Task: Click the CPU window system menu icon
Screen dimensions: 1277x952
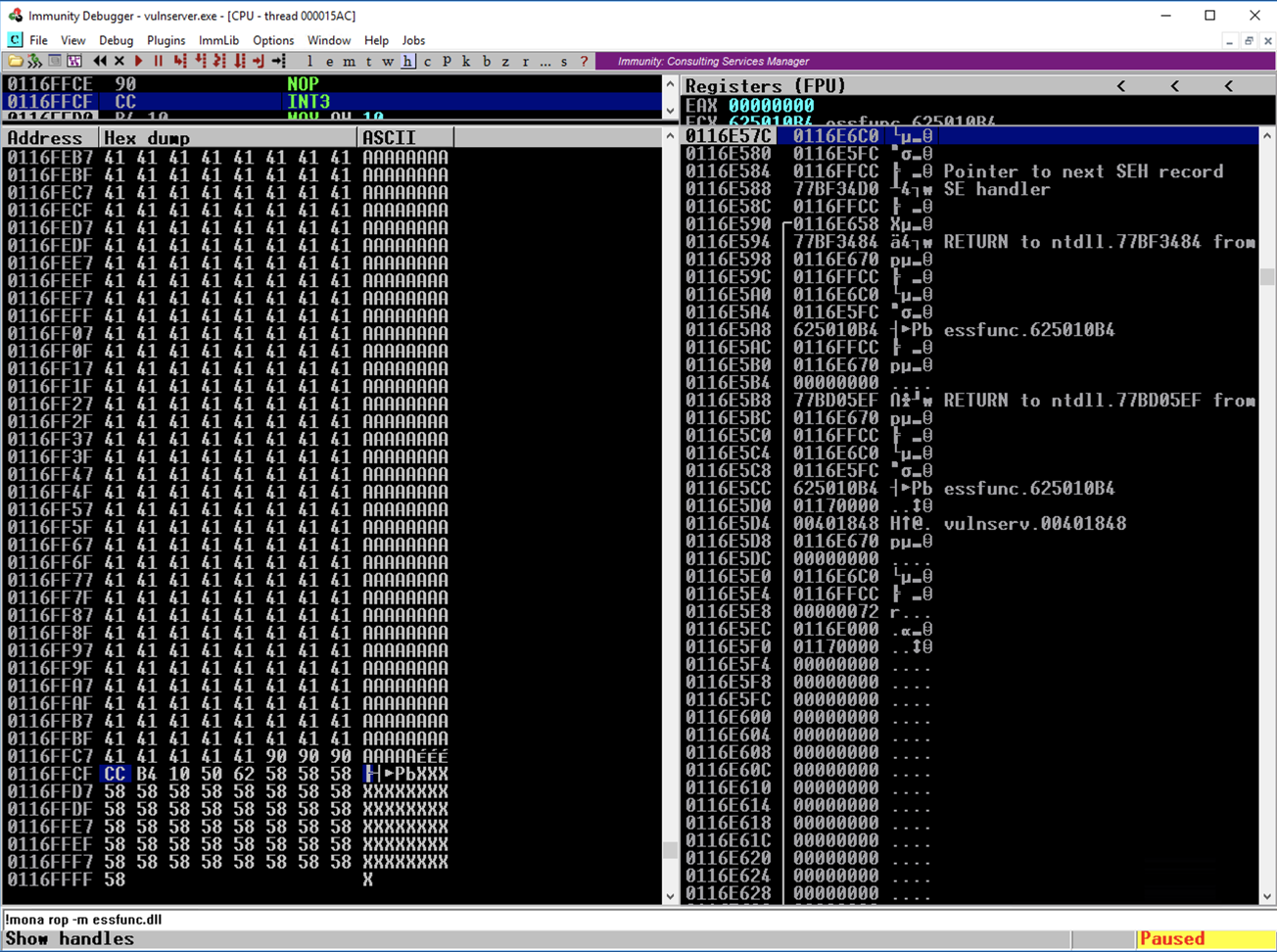Action: tap(15, 40)
